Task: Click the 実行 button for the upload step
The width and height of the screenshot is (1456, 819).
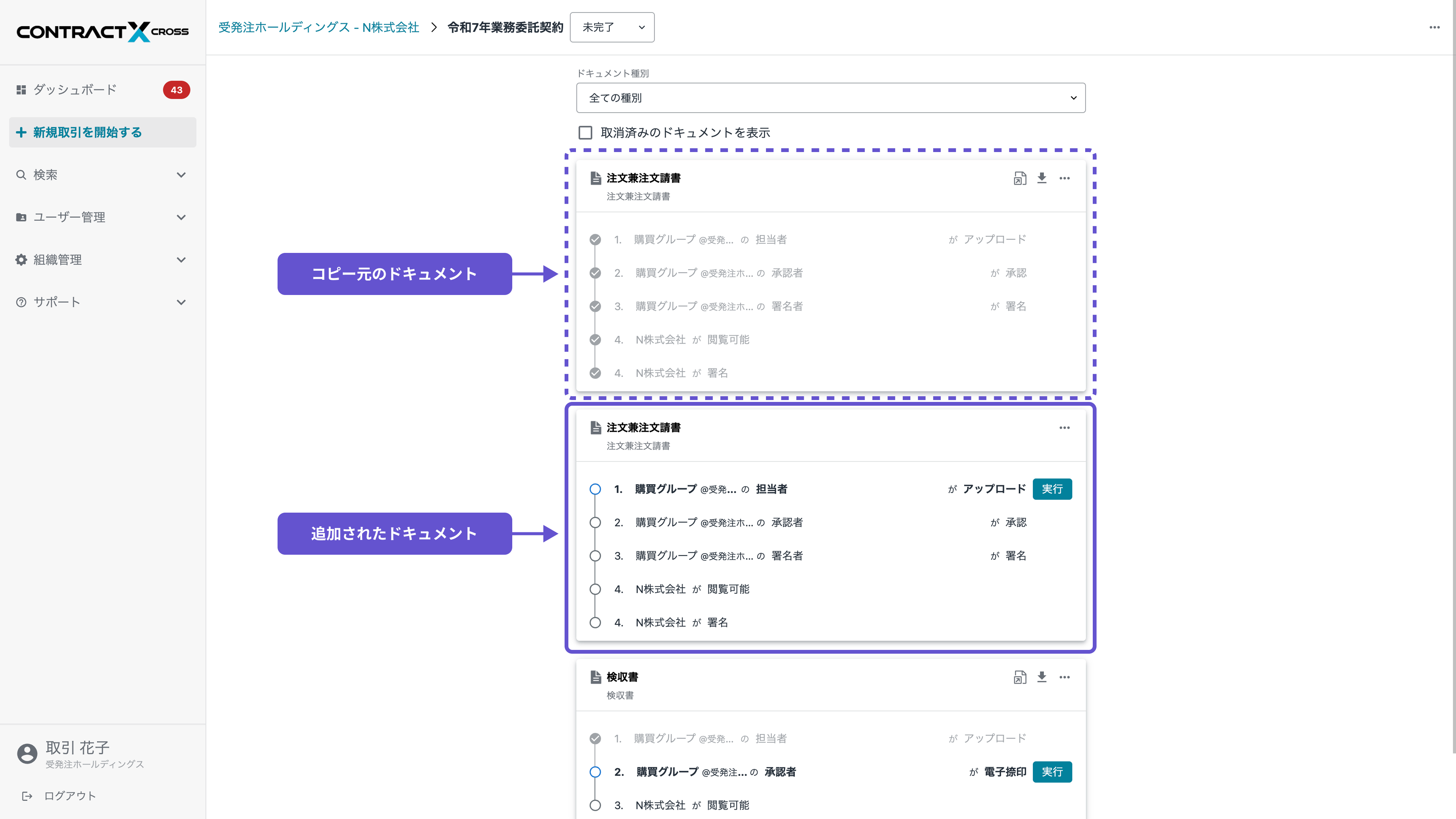Action: [1052, 489]
